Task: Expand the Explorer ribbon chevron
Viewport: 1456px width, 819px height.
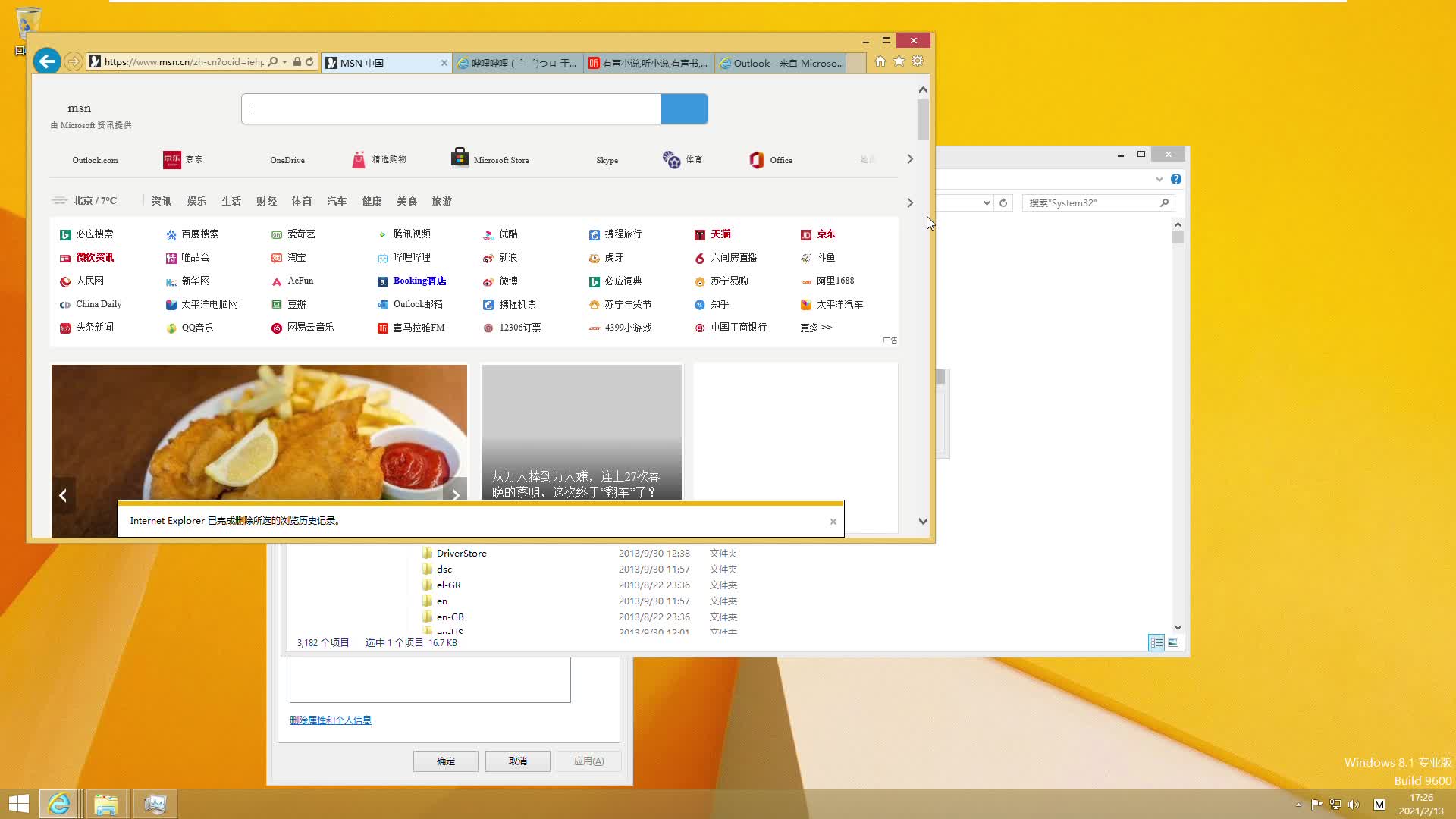Action: click(x=1159, y=180)
